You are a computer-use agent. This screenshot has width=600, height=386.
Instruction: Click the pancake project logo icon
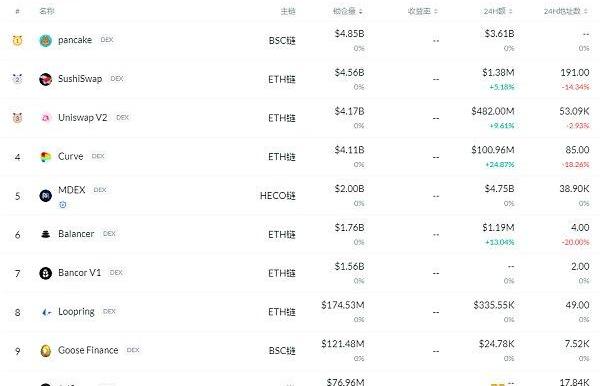coord(46,40)
